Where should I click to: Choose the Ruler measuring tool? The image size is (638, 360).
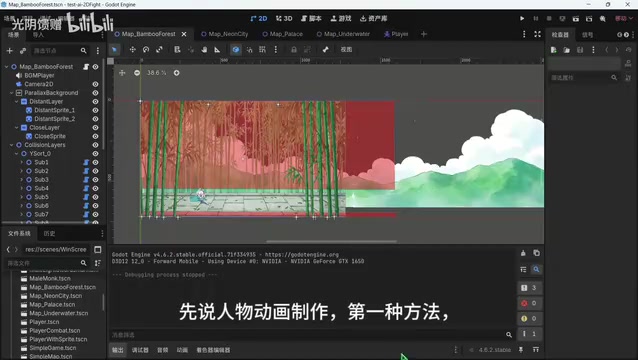[217, 50]
